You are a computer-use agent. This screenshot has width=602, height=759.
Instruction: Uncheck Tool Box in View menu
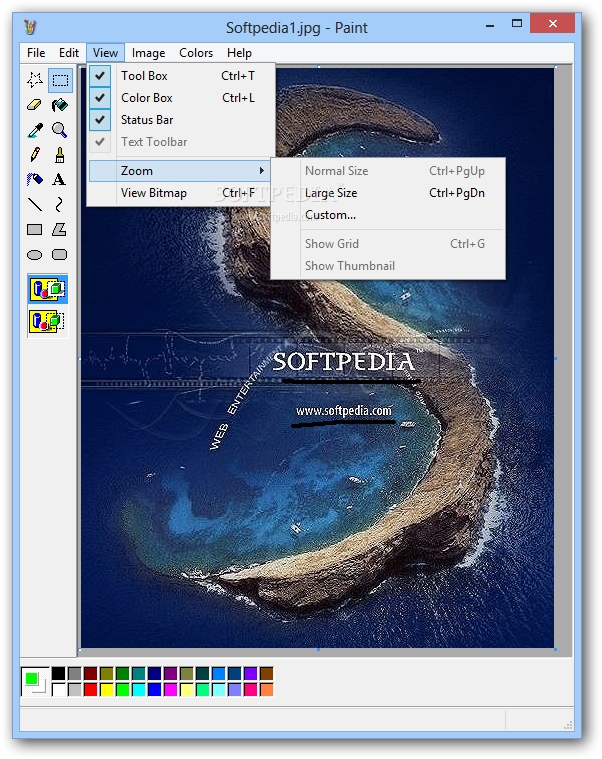[x=181, y=76]
